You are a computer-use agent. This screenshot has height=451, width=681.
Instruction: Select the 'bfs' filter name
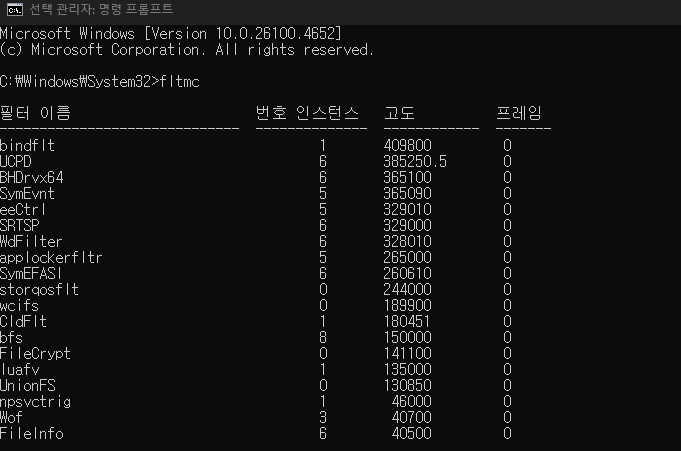point(11,337)
